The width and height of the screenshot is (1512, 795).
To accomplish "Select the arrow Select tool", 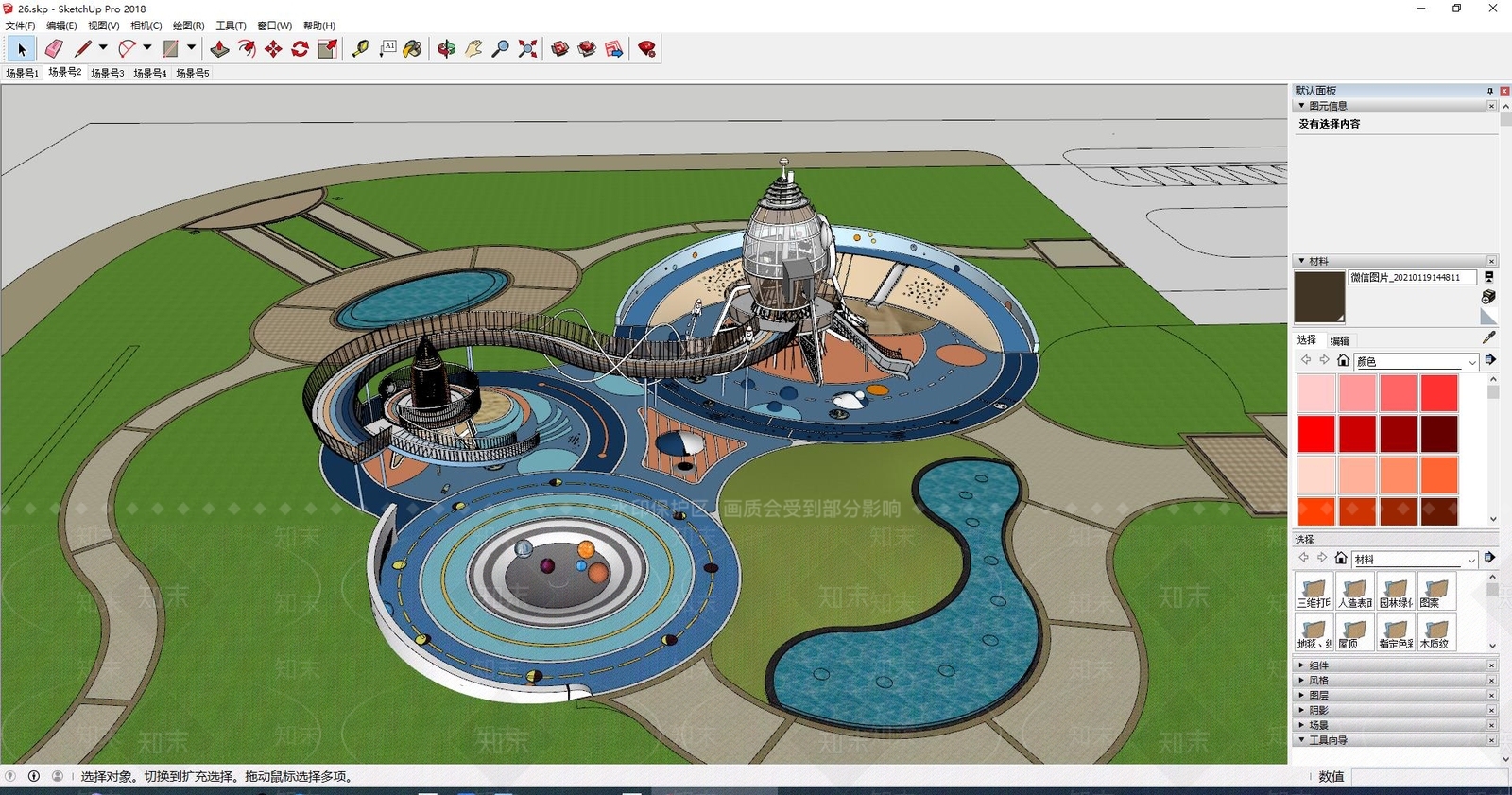I will (22, 49).
